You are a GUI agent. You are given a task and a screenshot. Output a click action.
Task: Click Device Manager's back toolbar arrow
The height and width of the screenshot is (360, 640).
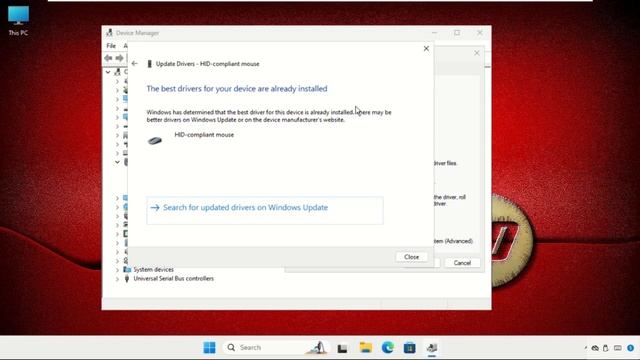108,58
